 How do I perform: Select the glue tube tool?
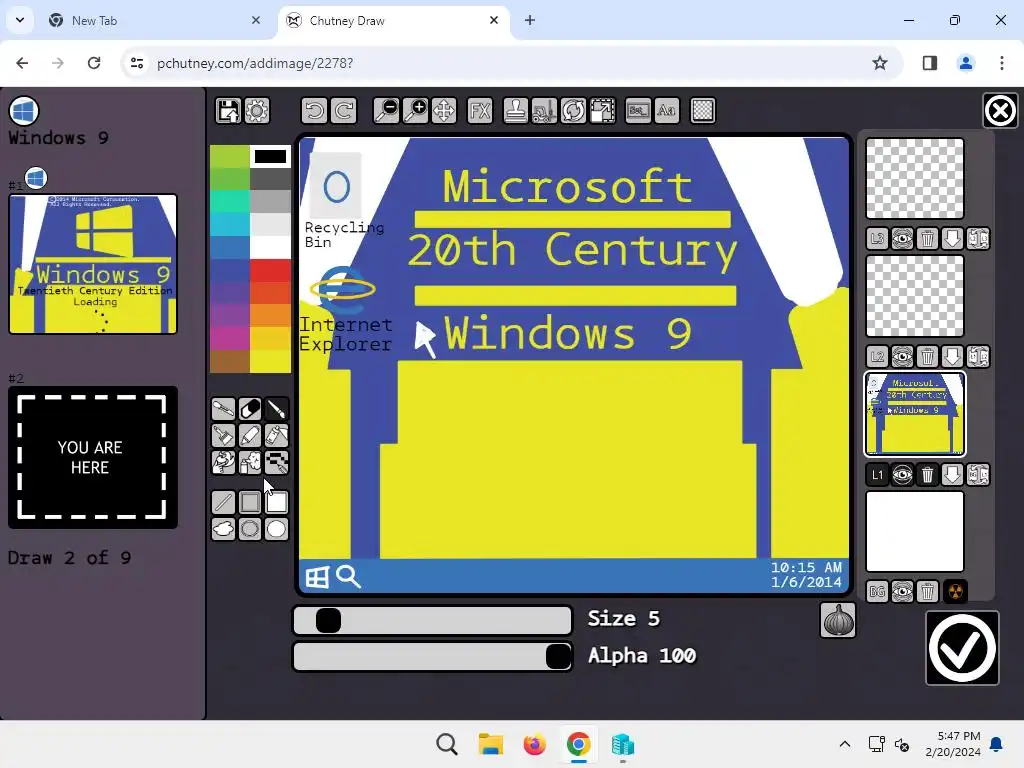pos(276,436)
